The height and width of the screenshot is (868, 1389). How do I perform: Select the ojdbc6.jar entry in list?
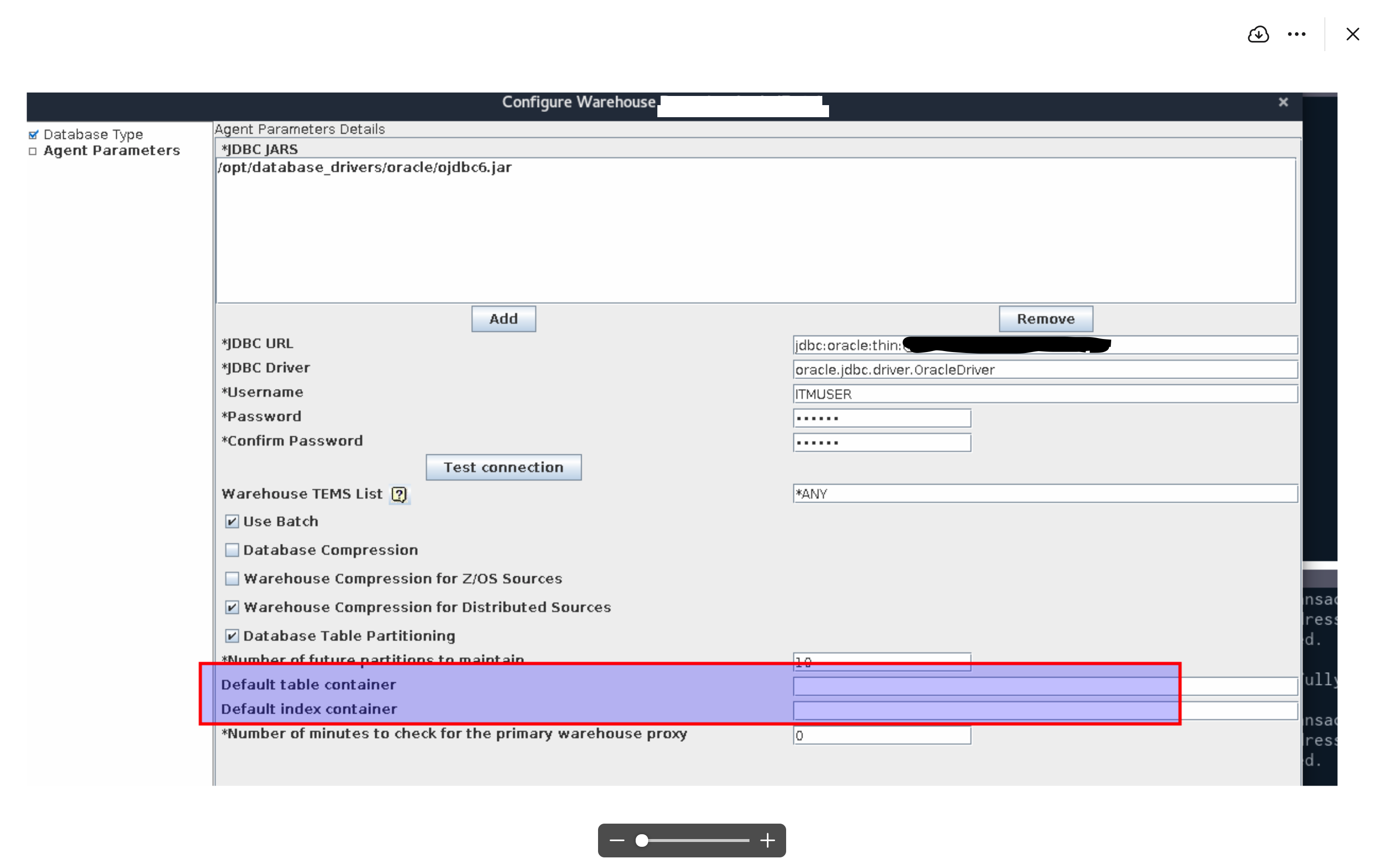tap(365, 168)
